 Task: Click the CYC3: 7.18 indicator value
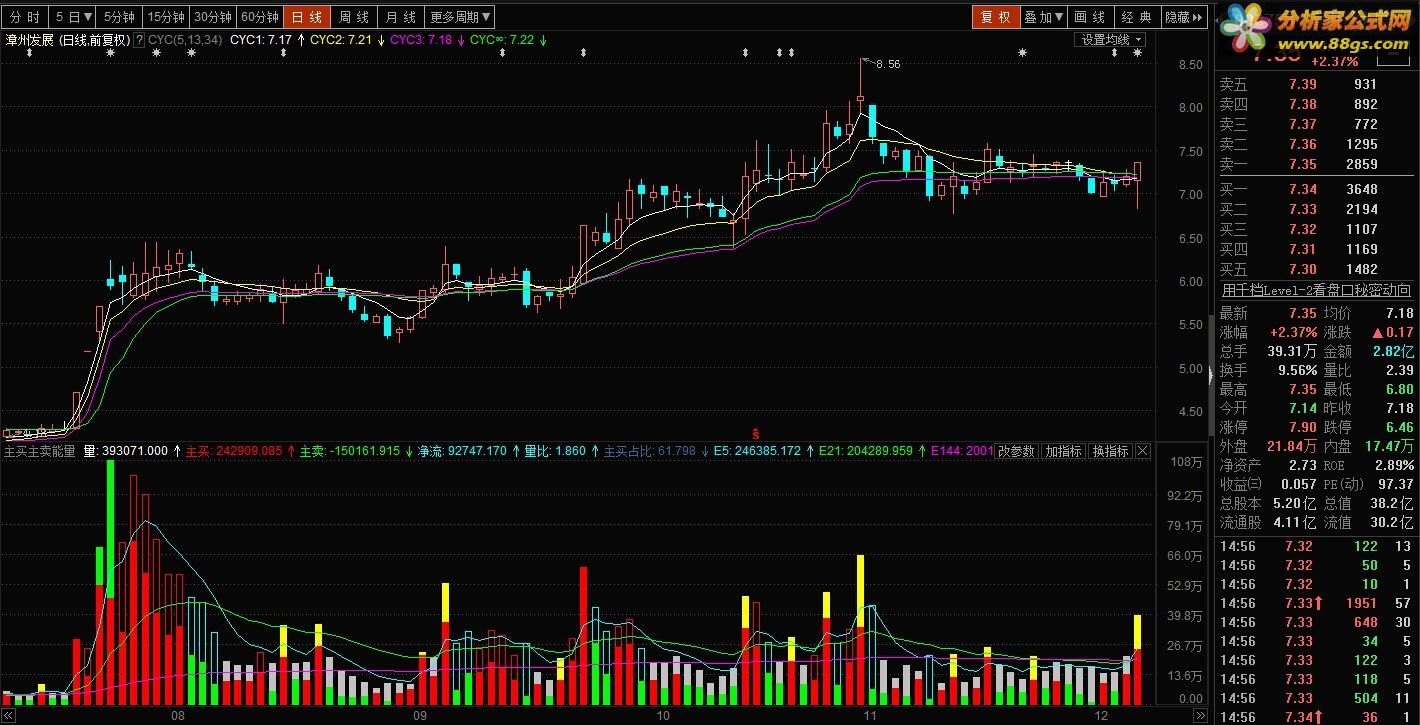[421, 40]
